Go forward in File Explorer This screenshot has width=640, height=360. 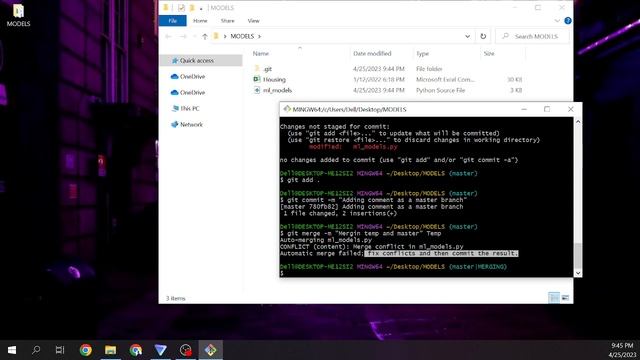pyautogui.click(x=183, y=36)
